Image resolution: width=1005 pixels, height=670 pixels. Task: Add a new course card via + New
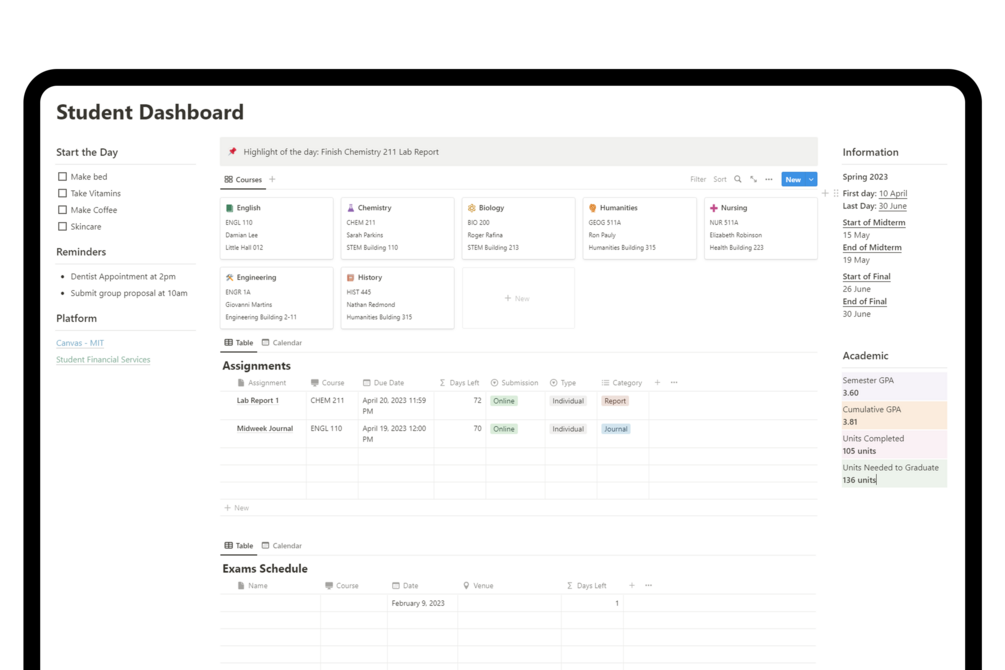tap(518, 298)
